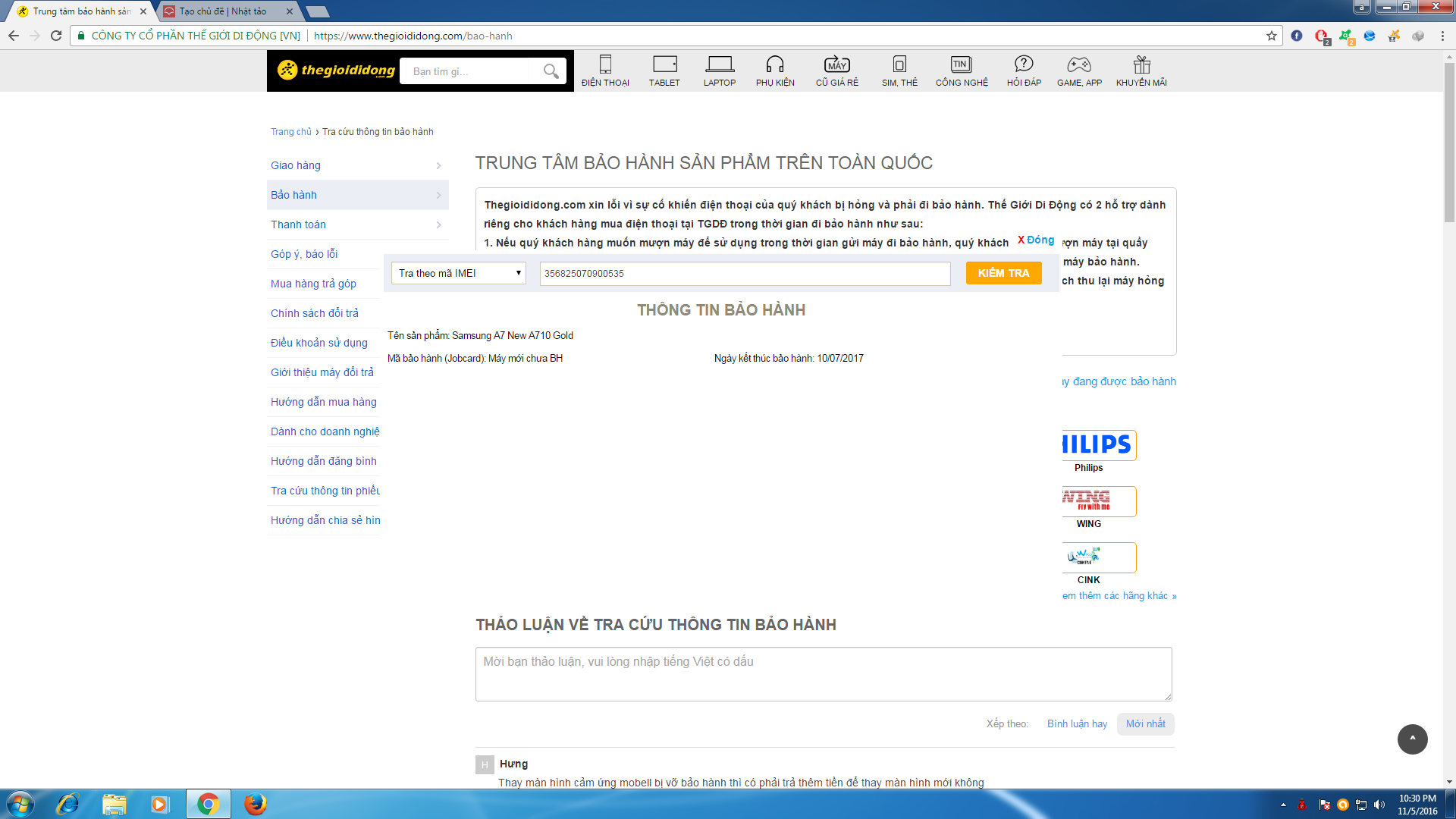Image resolution: width=1456 pixels, height=819 pixels.
Task: Click the IMEI number input field
Action: point(745,273)
